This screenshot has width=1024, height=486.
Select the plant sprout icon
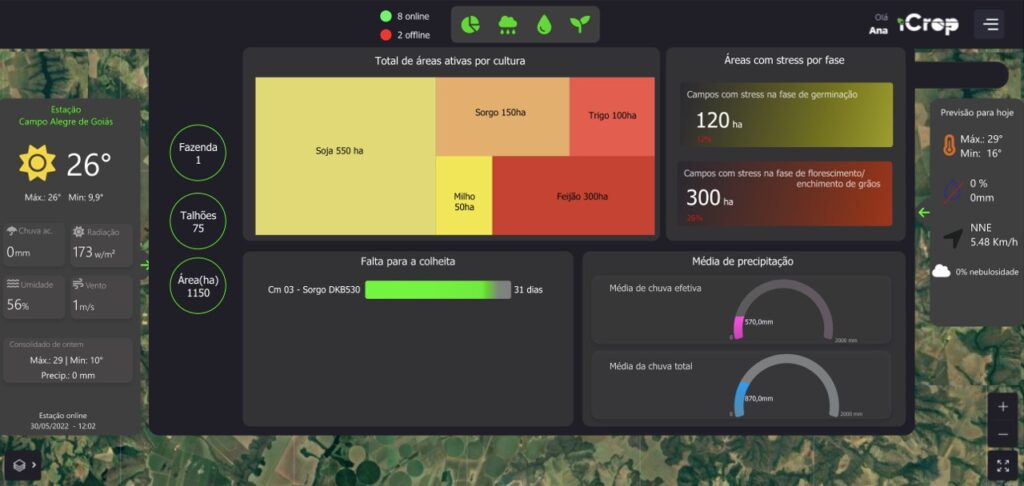579,25
